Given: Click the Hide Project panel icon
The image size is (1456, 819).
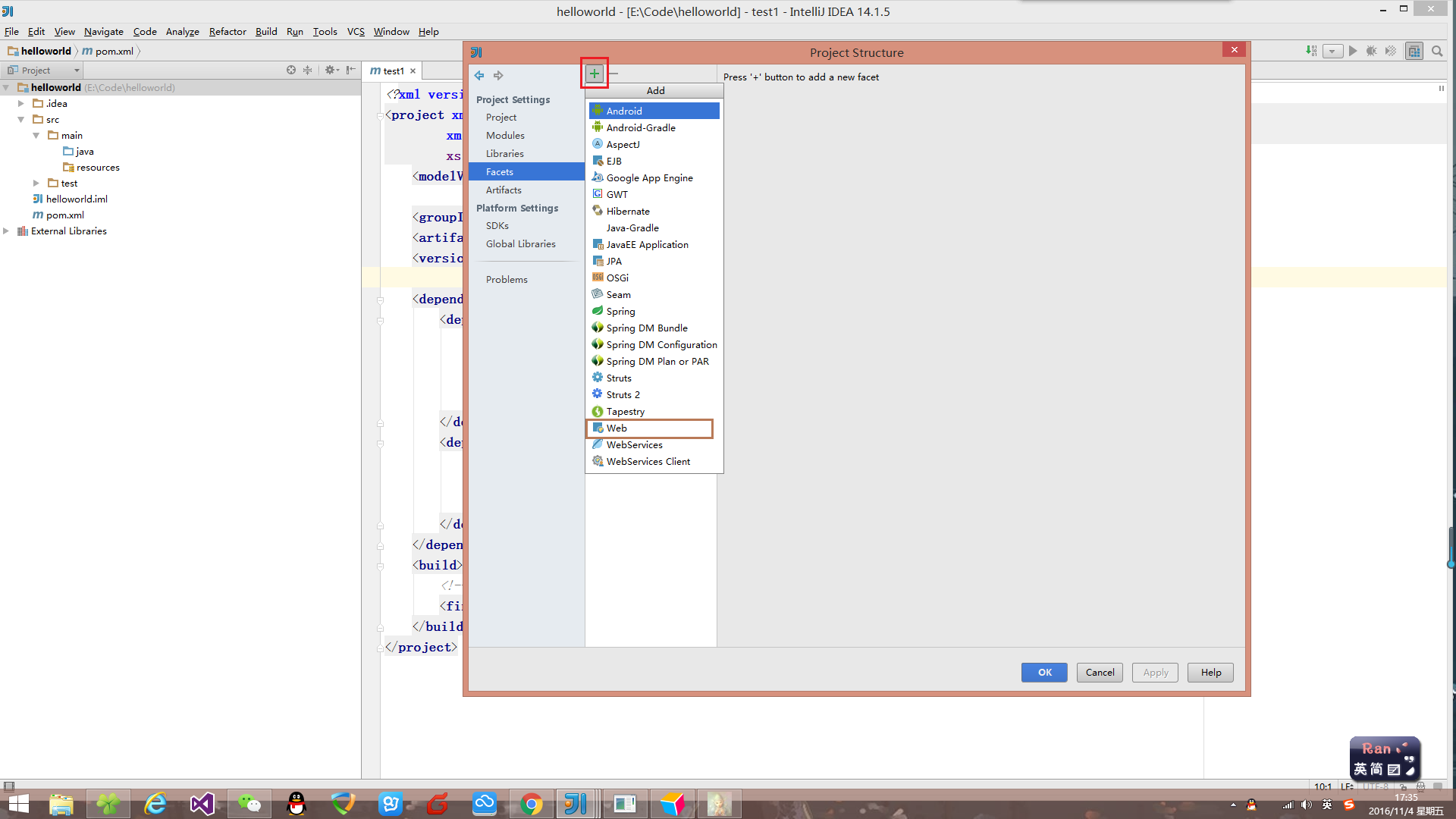Looking at the screenshot, I should coord(350,70).
